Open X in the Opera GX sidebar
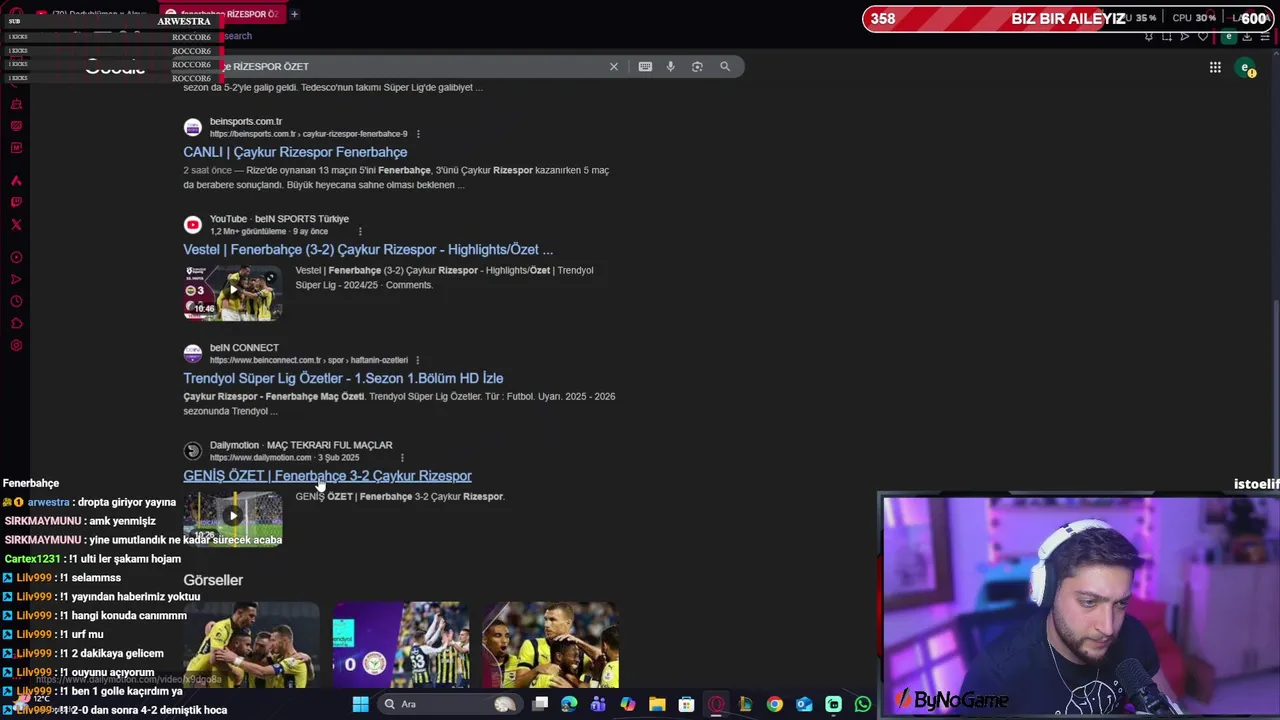The image size is (1280, 720). click(x=16, y=224)
